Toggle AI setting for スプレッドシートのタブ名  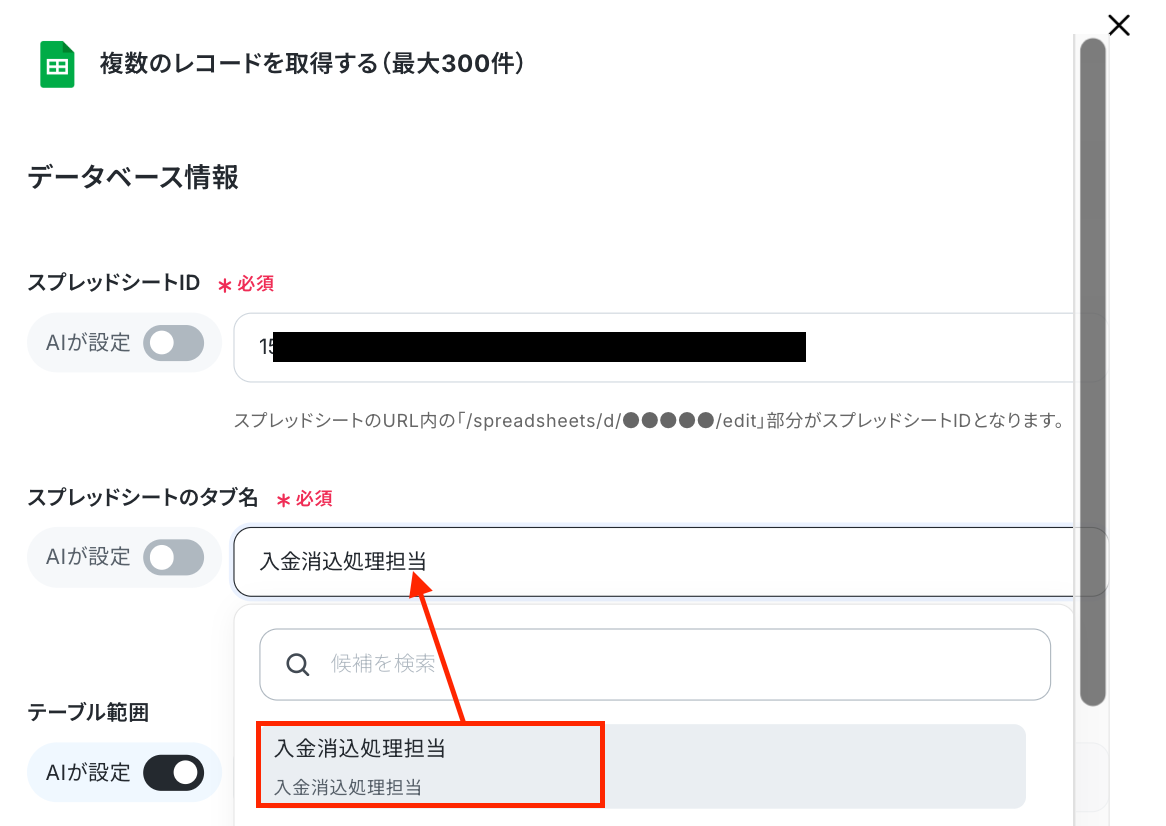[x=174, y=558]
